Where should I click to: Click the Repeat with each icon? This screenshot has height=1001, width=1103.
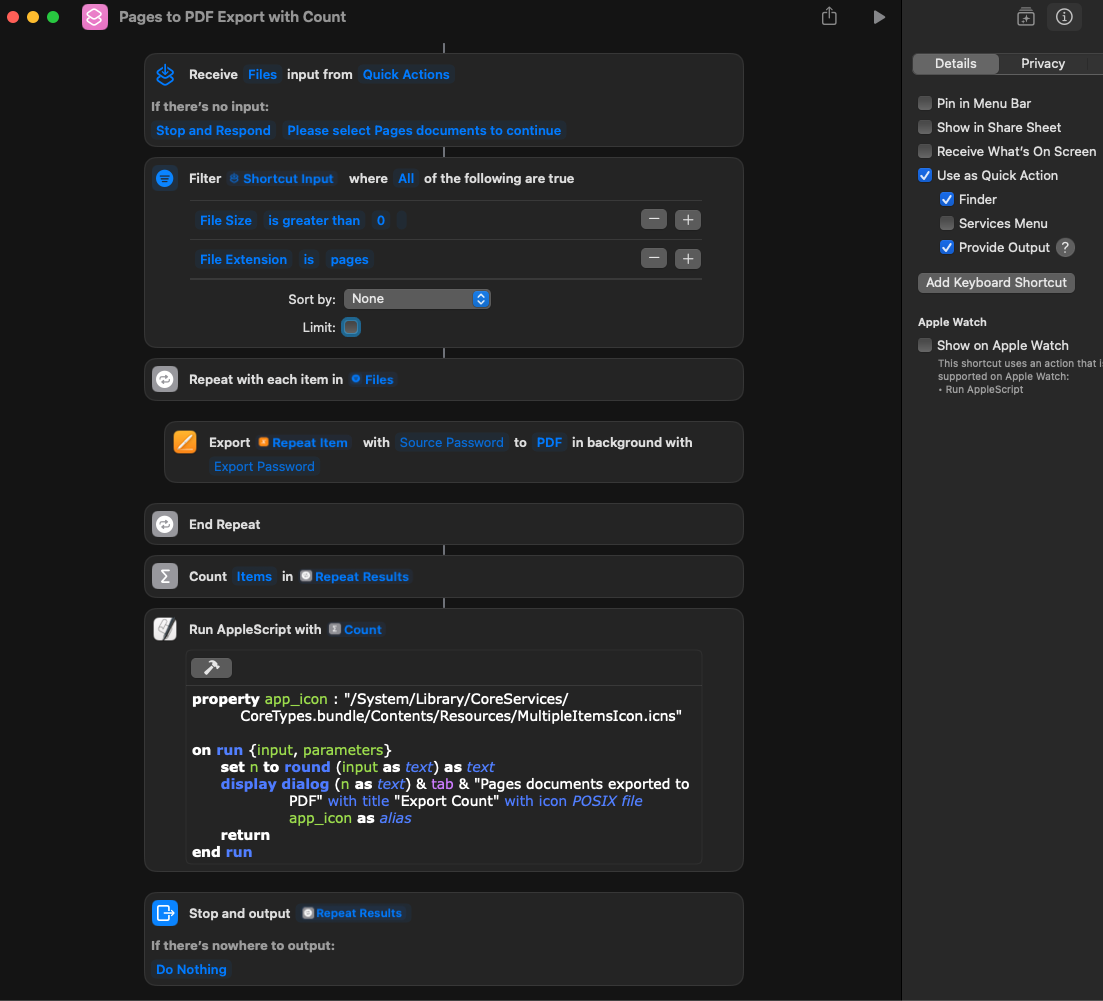click(x=165, y=380)
